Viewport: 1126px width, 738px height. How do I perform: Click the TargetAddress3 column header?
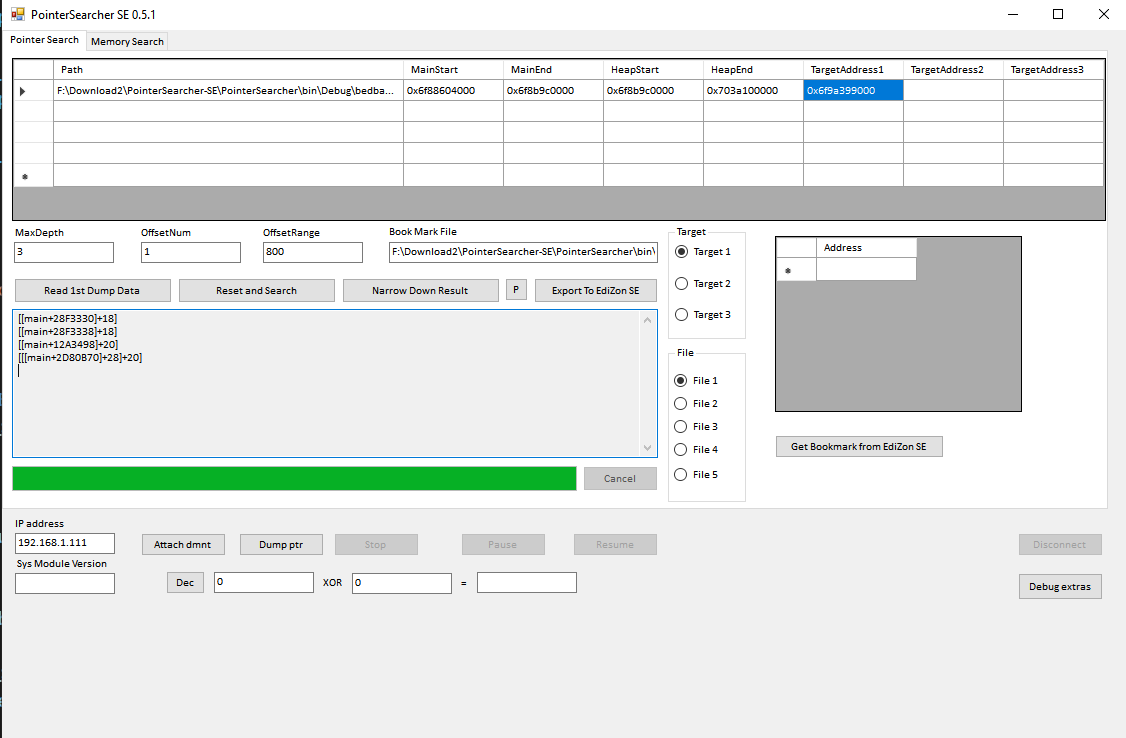coord(1053,70)
